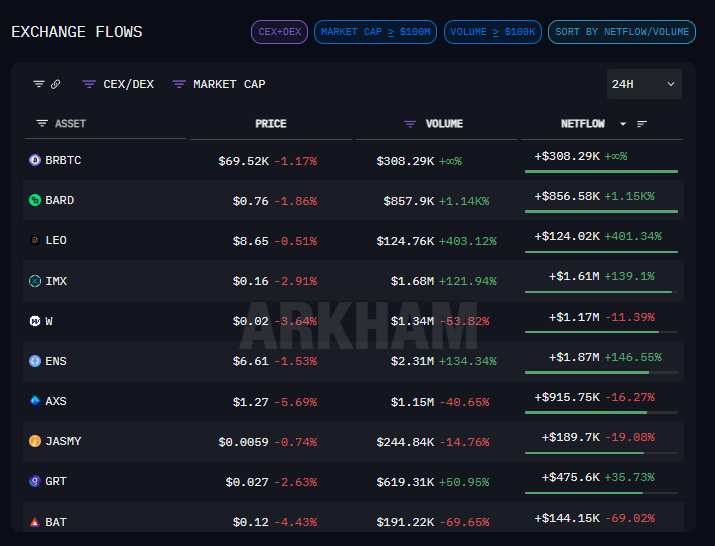This screenshot has height=546, width=715.
Task: Toggle the MARKET CAP ≥ $100M chip
Action: pos(375,32)
